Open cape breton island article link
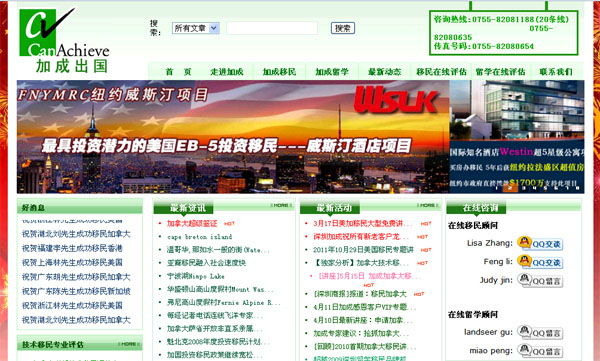This screenshot has height=361, width=600. pos(199,237)
